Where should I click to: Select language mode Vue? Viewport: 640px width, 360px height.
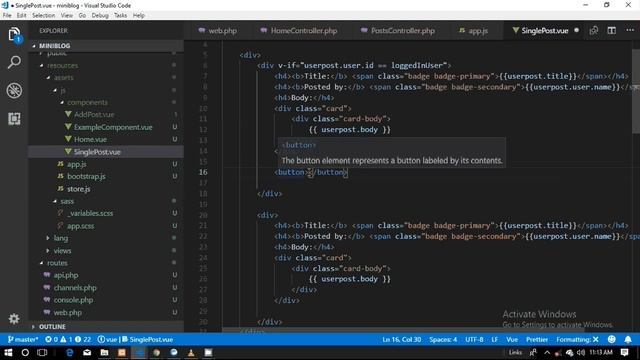click(512, 340)
